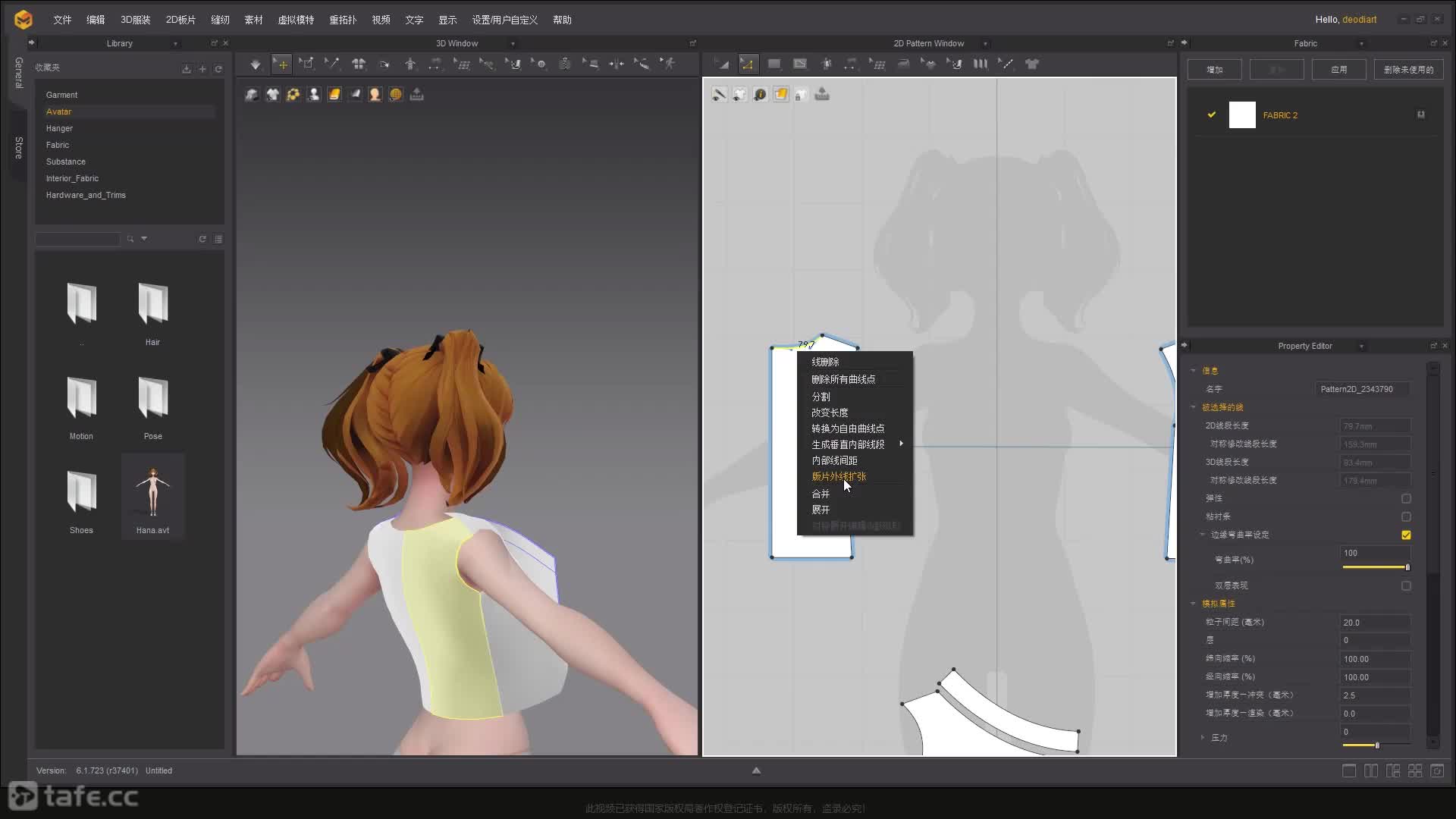Screen dimensions: 1456x819
Task: Adjust the 弯曲率(%) slider handle
Action: click(x=1407, y=567)
